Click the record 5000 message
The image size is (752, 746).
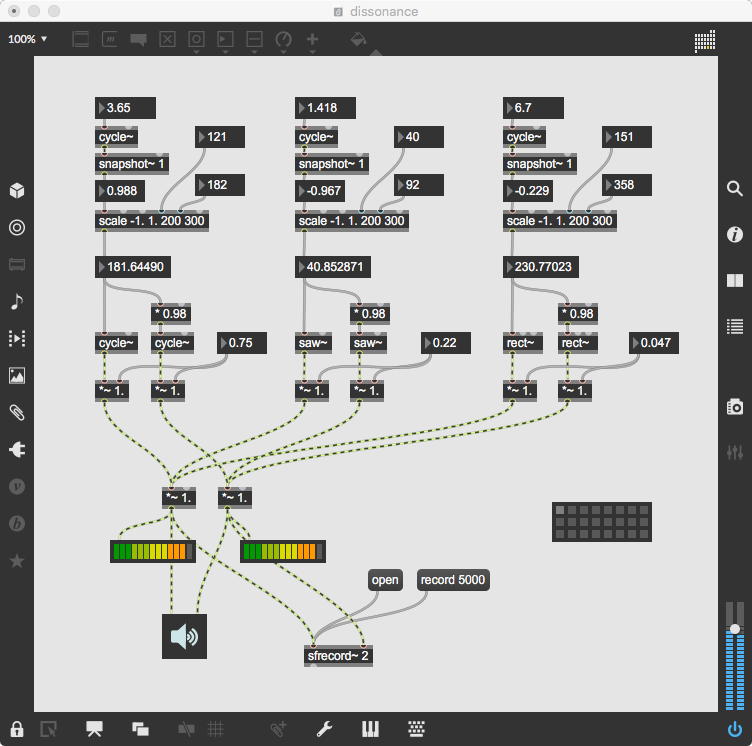tap(453, 580)
